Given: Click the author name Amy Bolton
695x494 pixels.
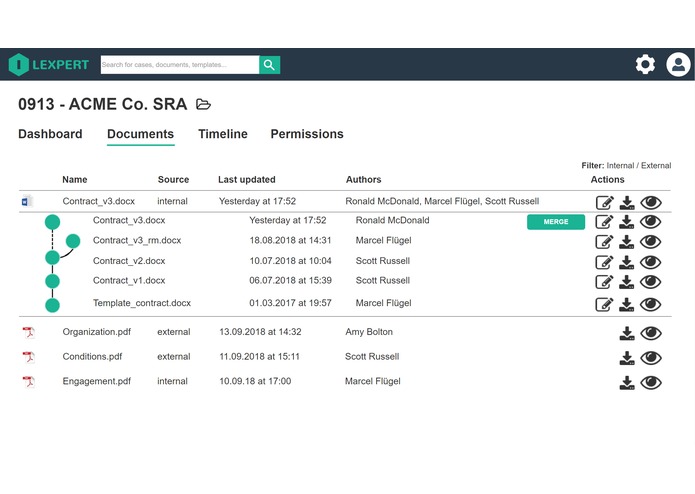Looking at the screenshot, I should point(369,332).
